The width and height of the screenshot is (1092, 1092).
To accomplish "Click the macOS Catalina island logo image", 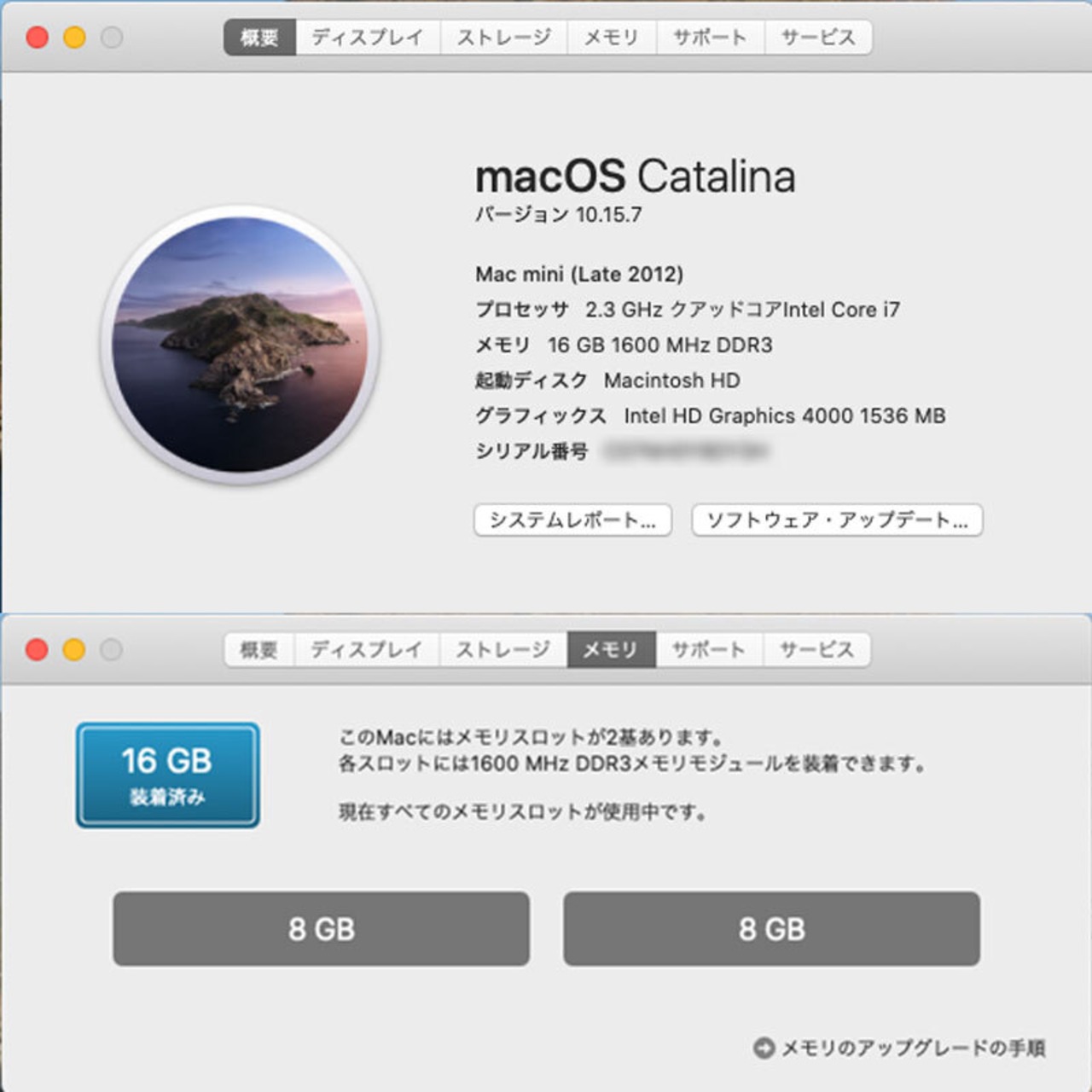I will coord(240,344).
